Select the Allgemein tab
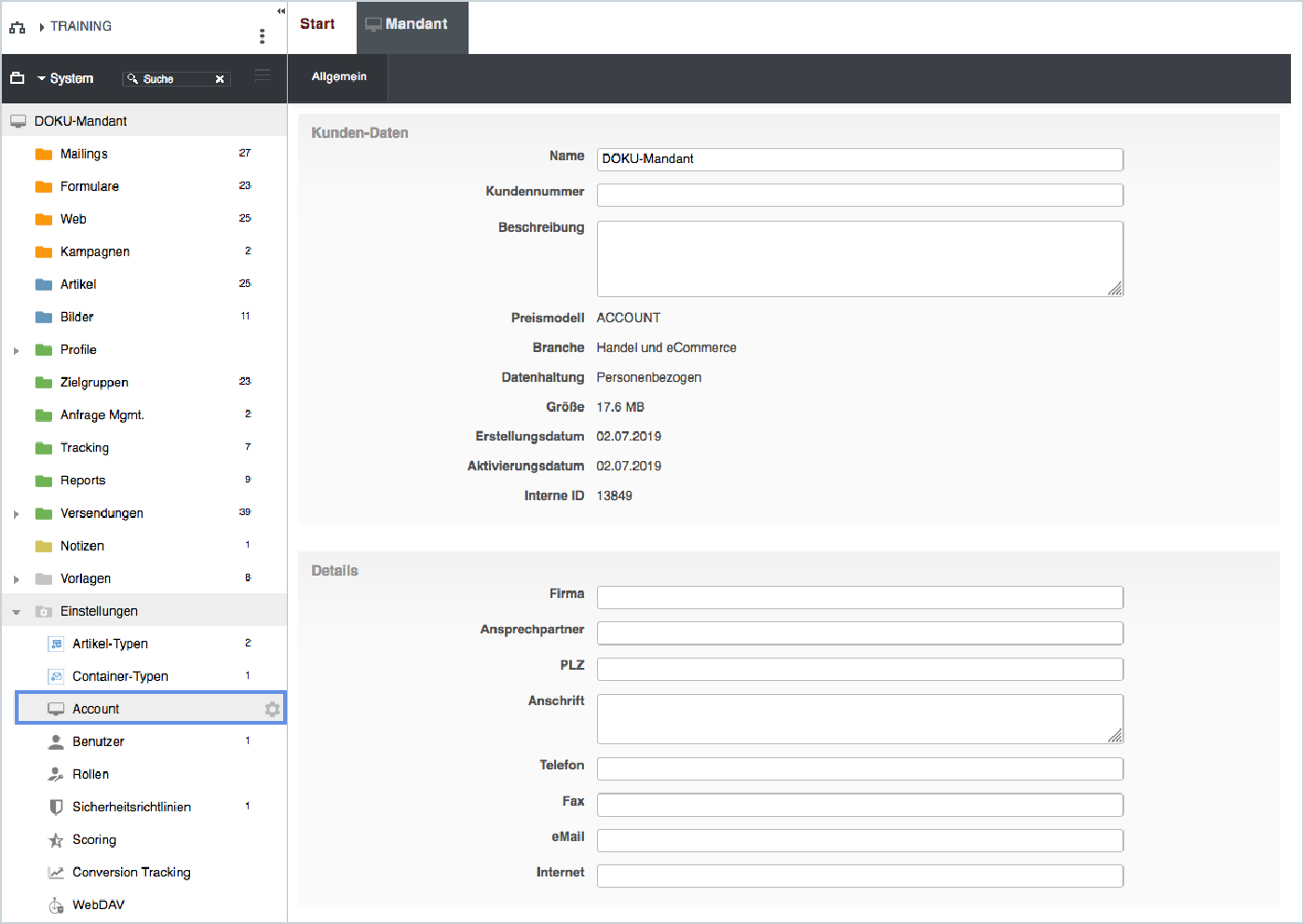 coord(339,76)
